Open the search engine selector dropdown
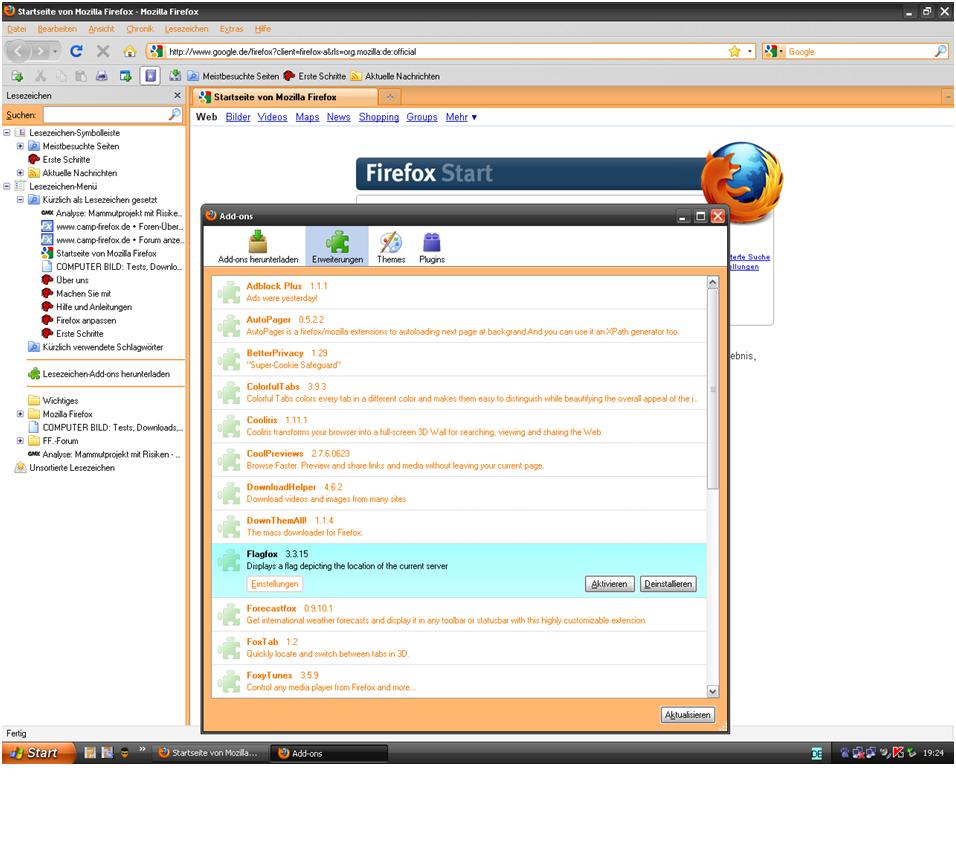Image resolution: width=956 pixels, height=866 pixels. 774,51
